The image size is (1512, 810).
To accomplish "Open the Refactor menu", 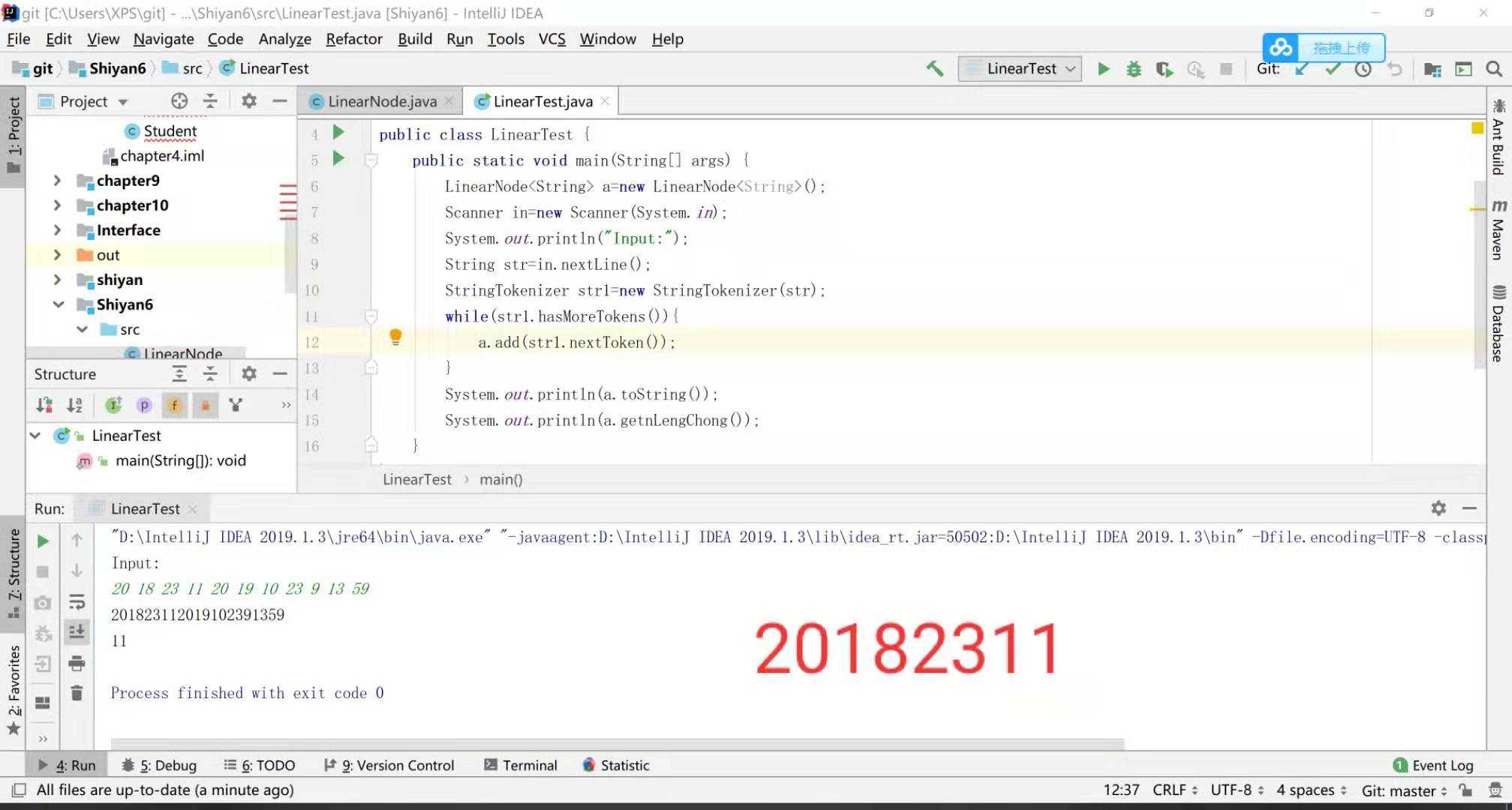I will pos(354,39).
